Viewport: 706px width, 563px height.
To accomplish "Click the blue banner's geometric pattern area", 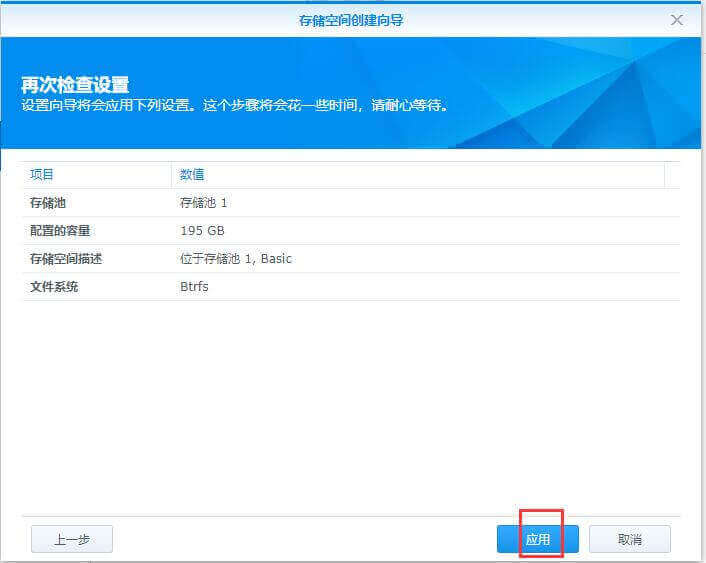I will coord(600,90).
